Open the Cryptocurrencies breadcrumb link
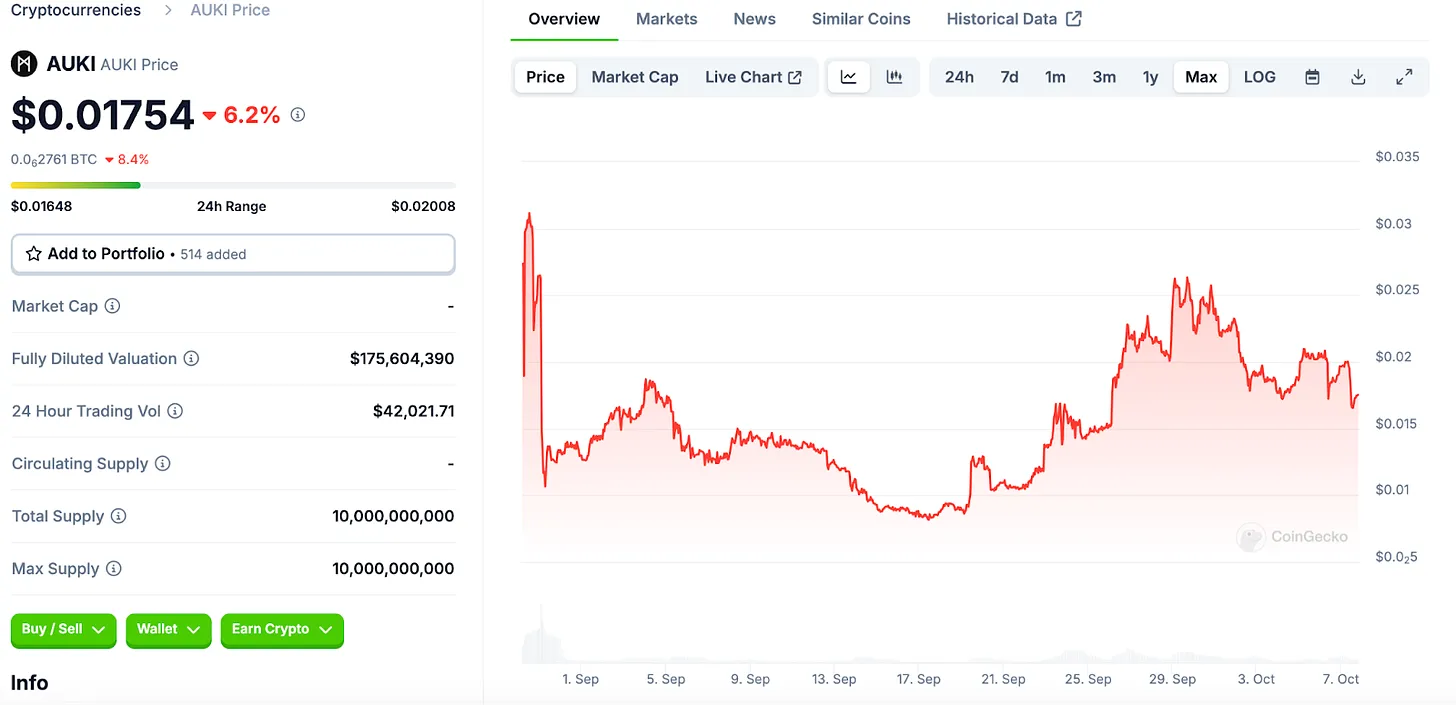The width and height of the screenshot is (1456, 705). [x=76, y=10]
